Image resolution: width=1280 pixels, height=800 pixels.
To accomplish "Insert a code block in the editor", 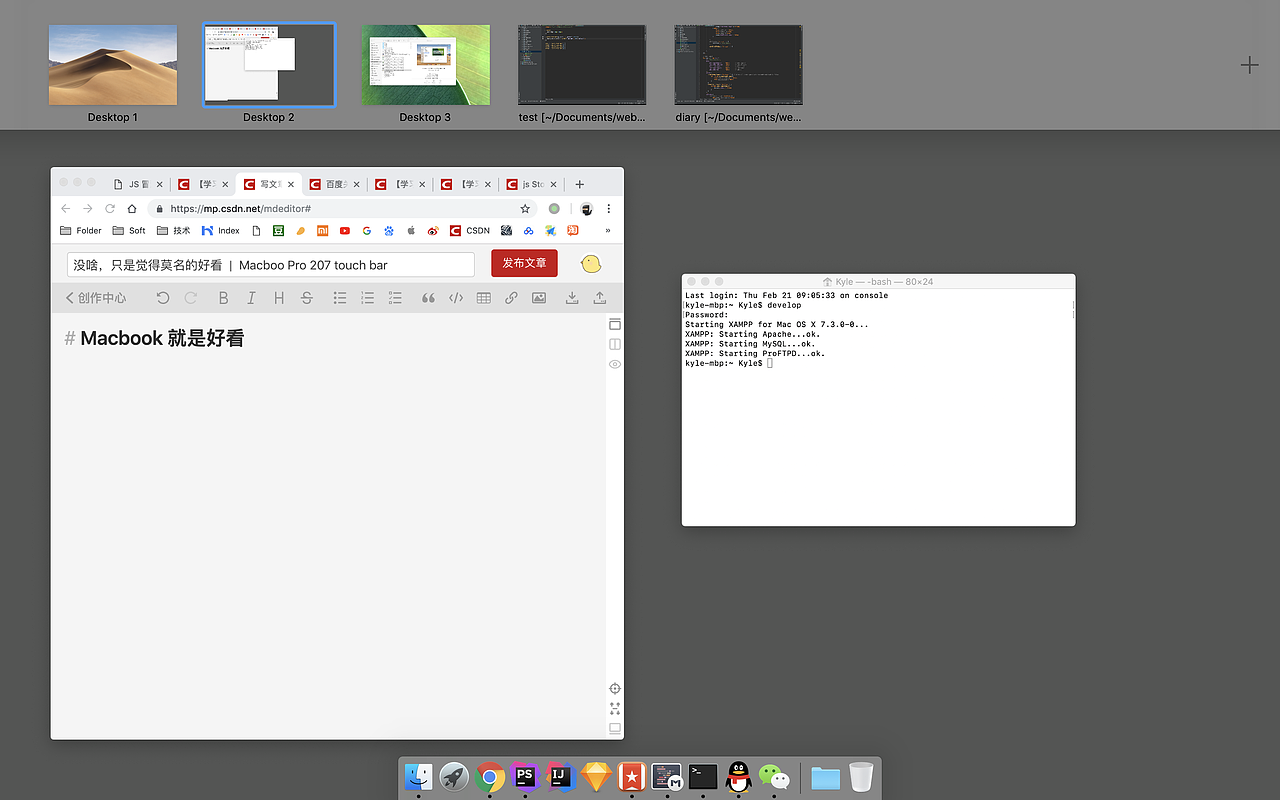I will coord(456,298).
